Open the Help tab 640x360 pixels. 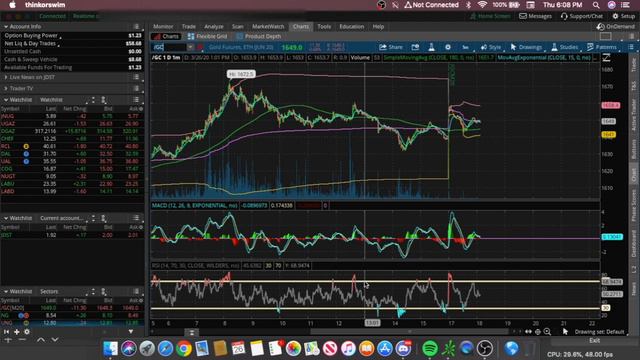pyautogui.click(x=378, y=27)
